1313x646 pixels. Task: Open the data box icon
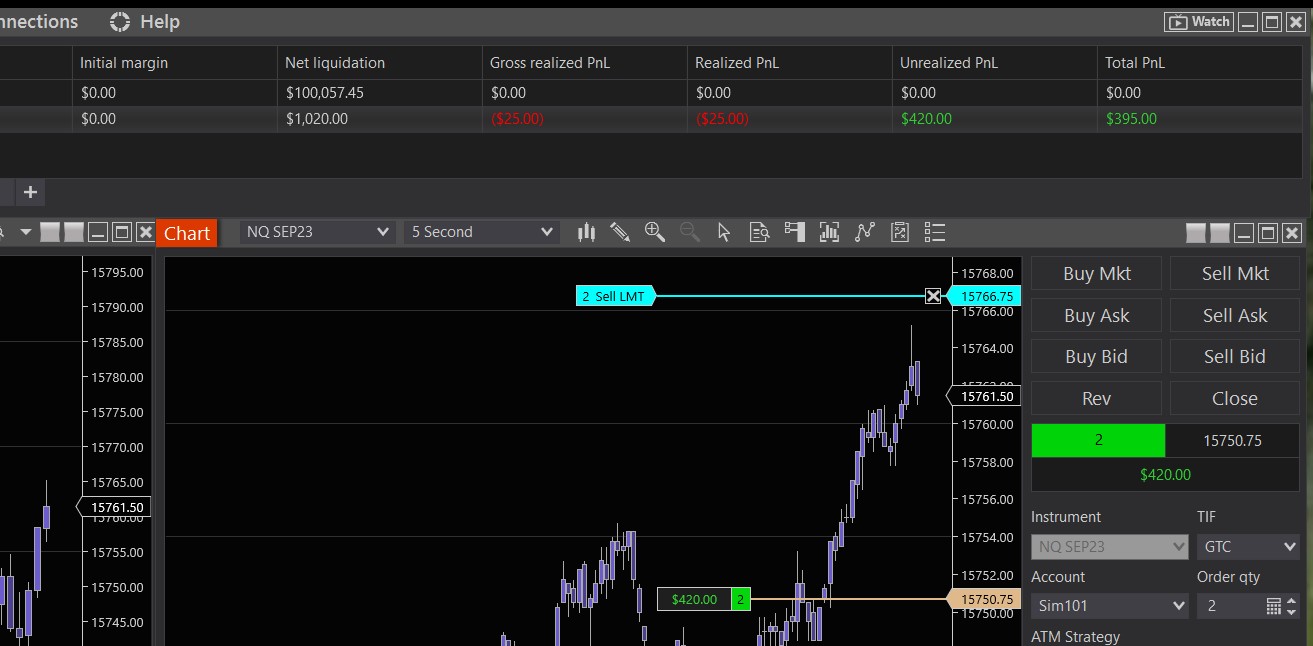[x=759, y=232]
